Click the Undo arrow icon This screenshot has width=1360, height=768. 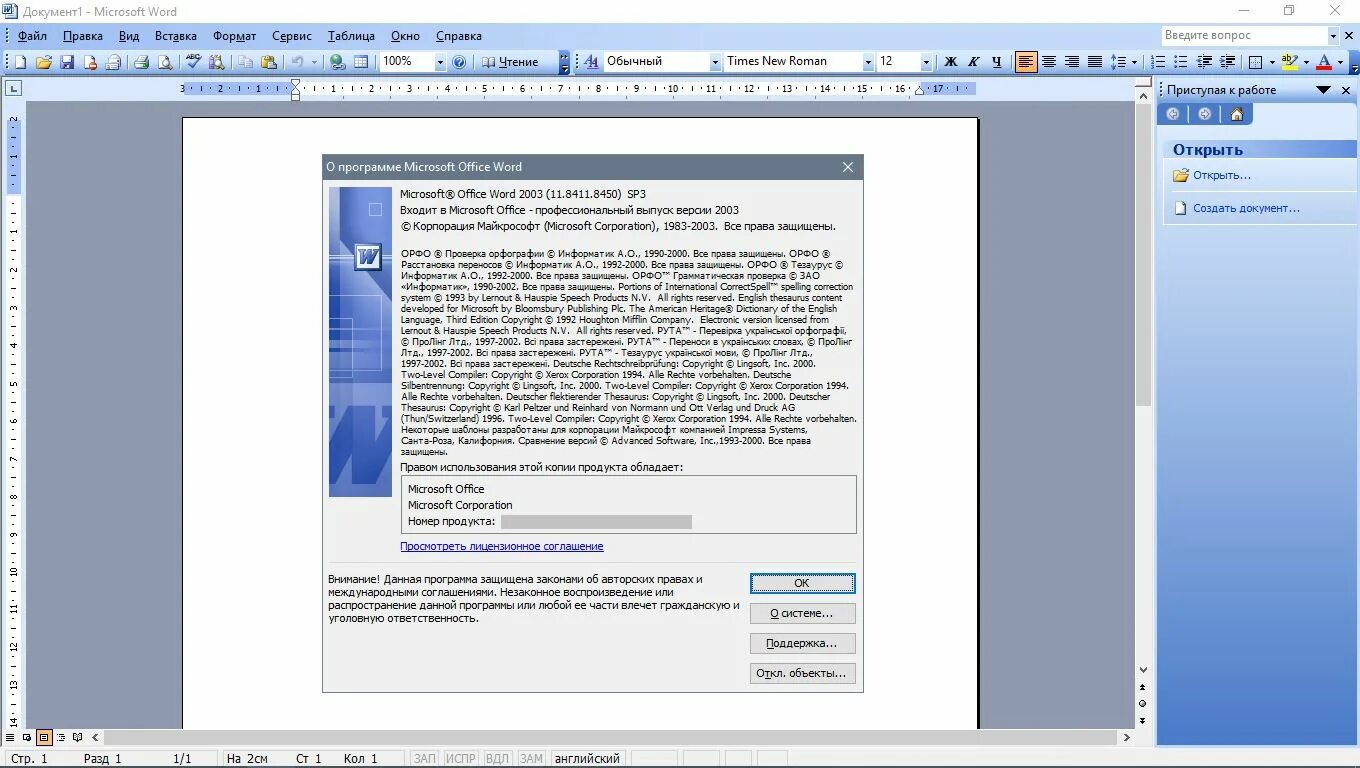pyautogui.click(x=297, y=62)
